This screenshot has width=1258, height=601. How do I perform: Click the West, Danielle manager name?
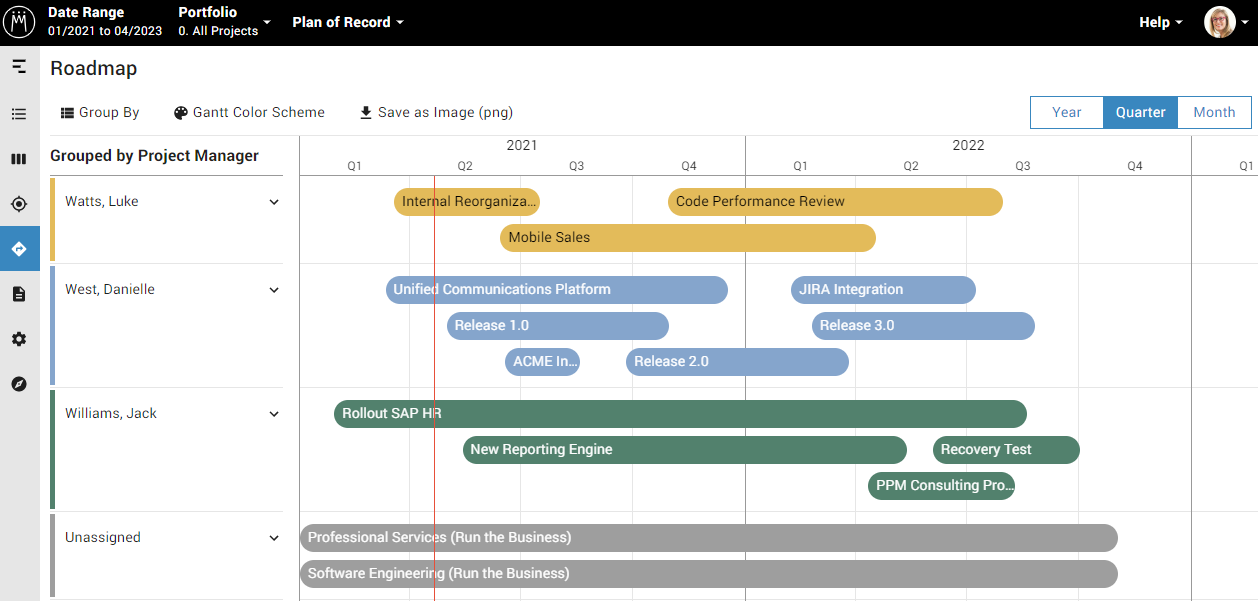[110, 290]
